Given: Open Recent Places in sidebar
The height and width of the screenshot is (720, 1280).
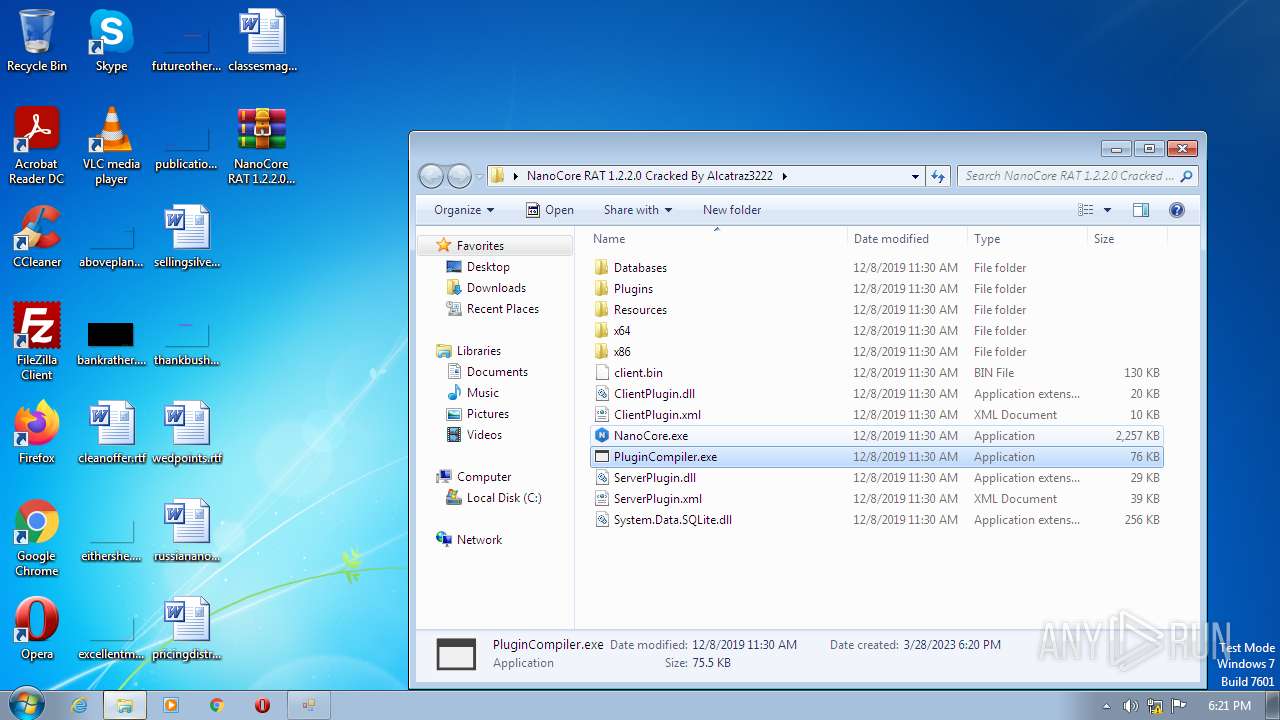Looking at the screenshot, I should (502, 309).
